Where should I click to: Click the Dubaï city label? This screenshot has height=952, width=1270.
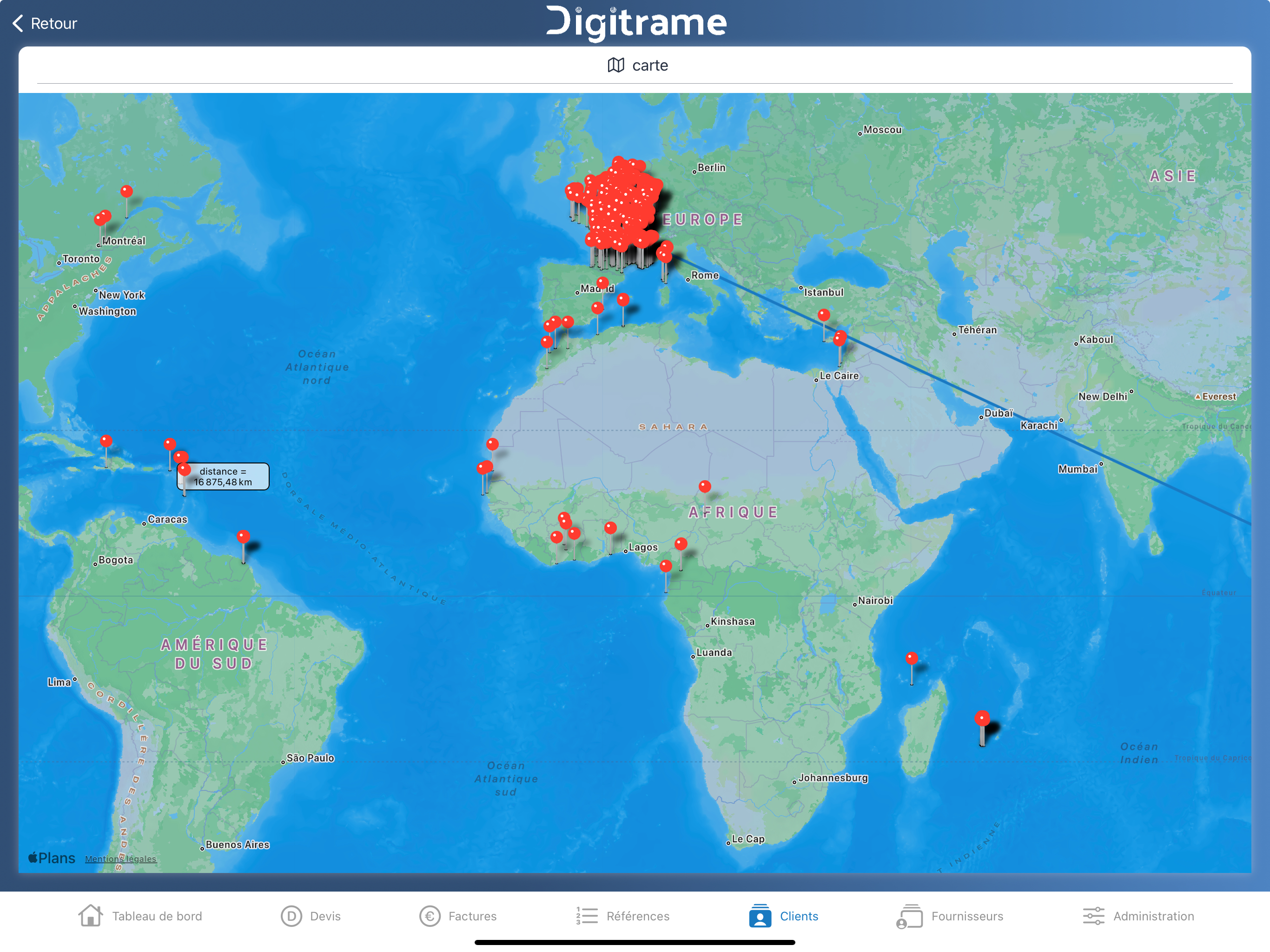pyautogui.click(x=999, y=413)
